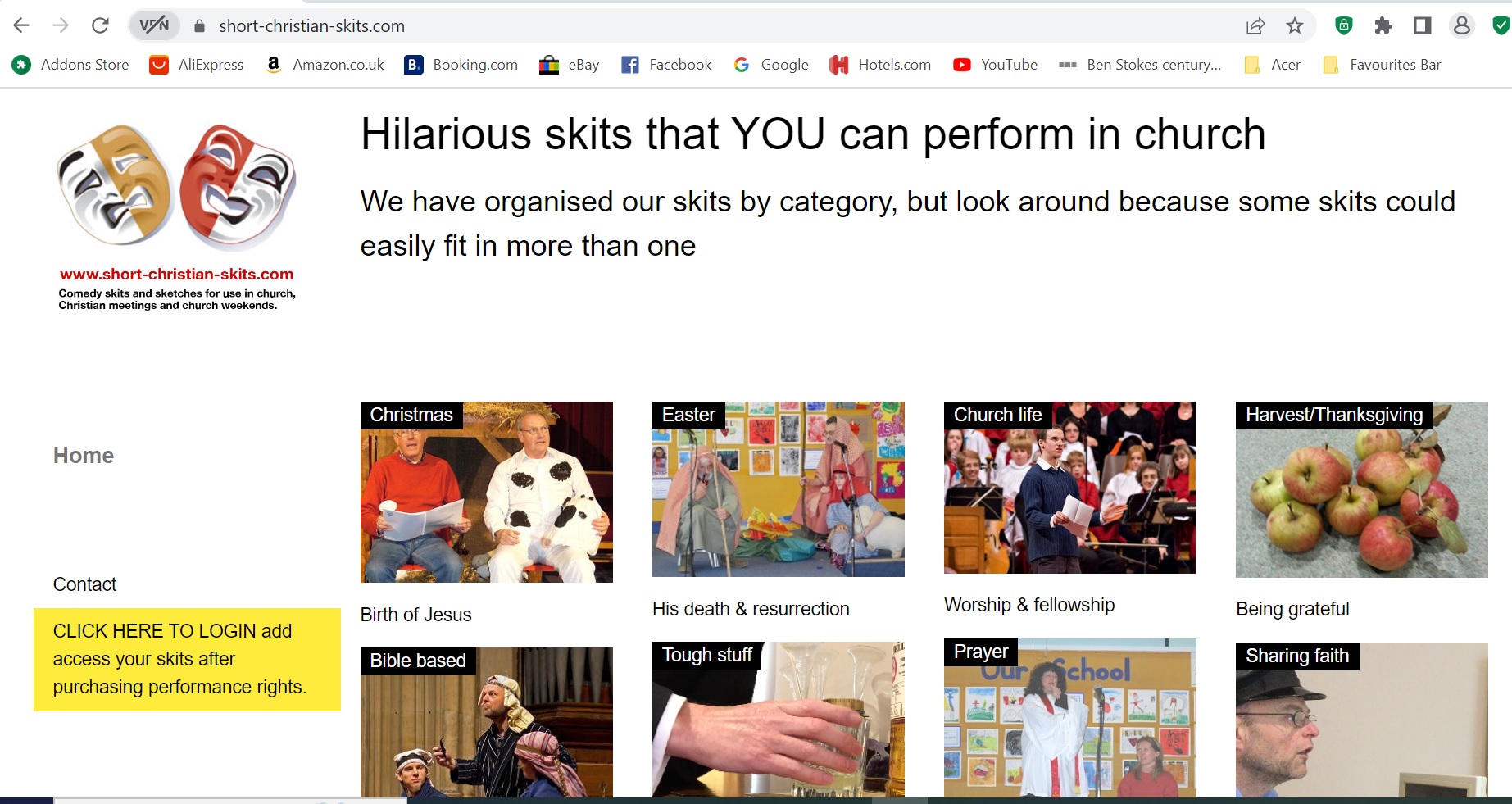Open the user profile icon
Screen dimensions: 1512x804
tap(1462, 25)
